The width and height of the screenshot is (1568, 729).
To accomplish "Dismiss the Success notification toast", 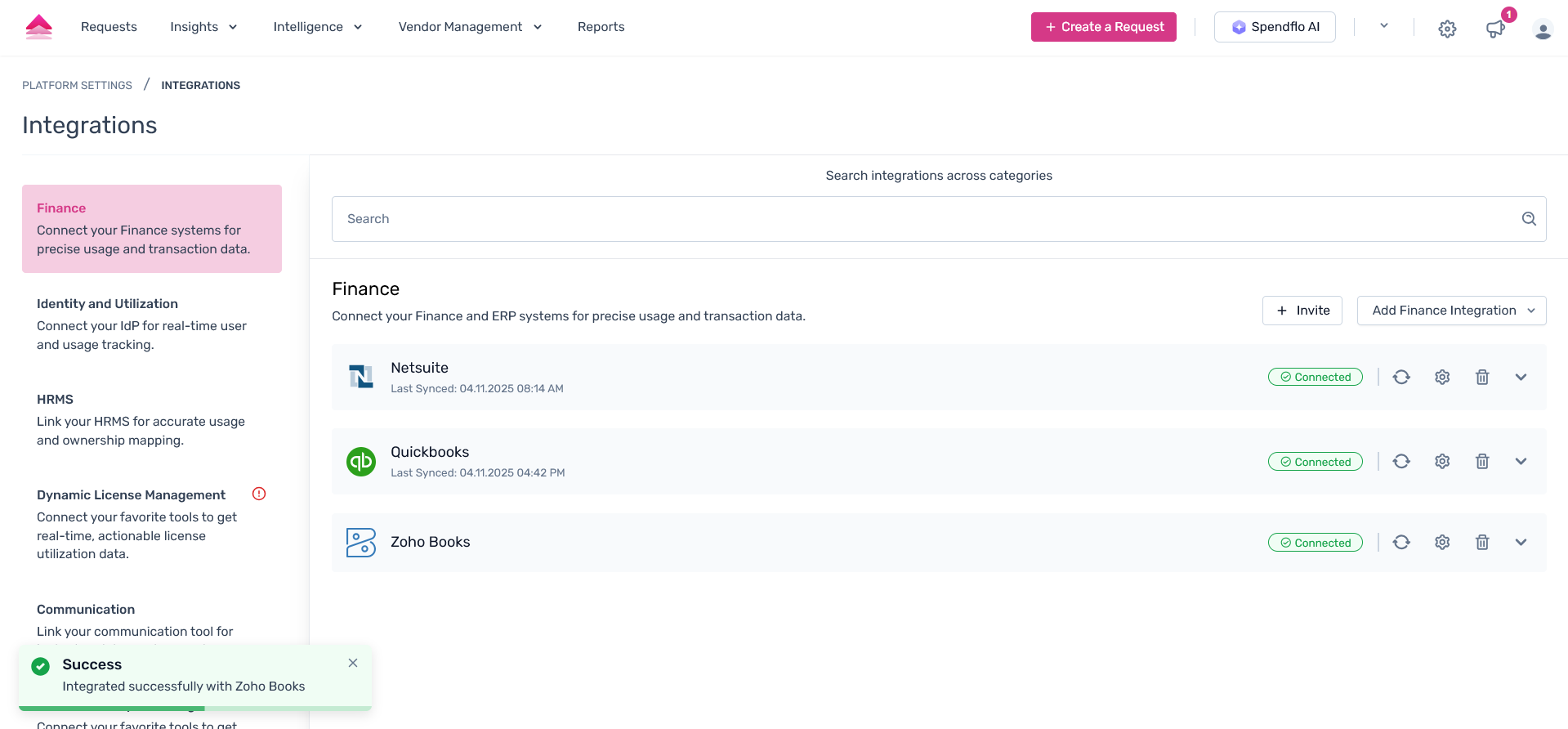I will 353,663.
